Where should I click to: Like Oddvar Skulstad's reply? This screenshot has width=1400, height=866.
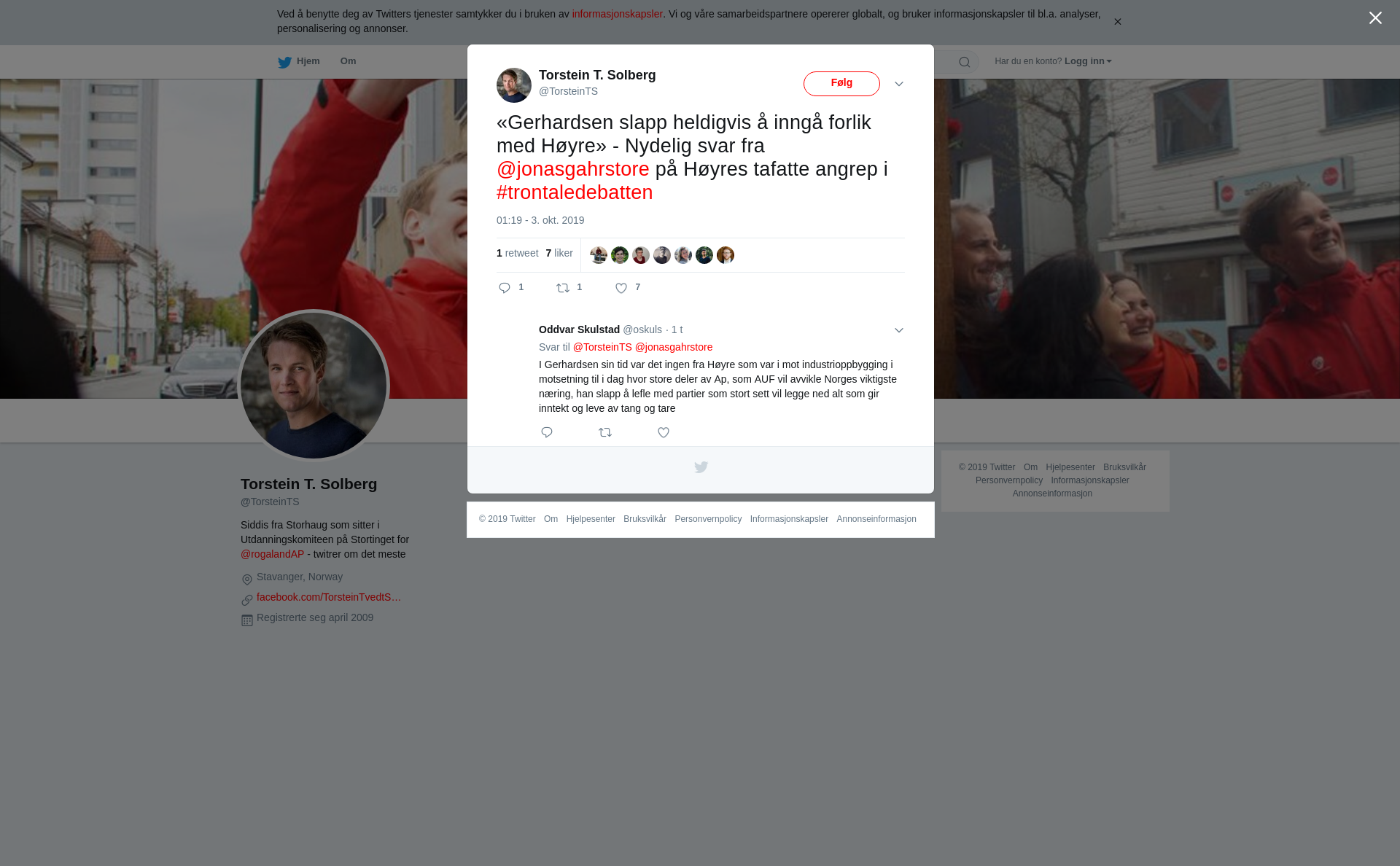click(664, 432)
